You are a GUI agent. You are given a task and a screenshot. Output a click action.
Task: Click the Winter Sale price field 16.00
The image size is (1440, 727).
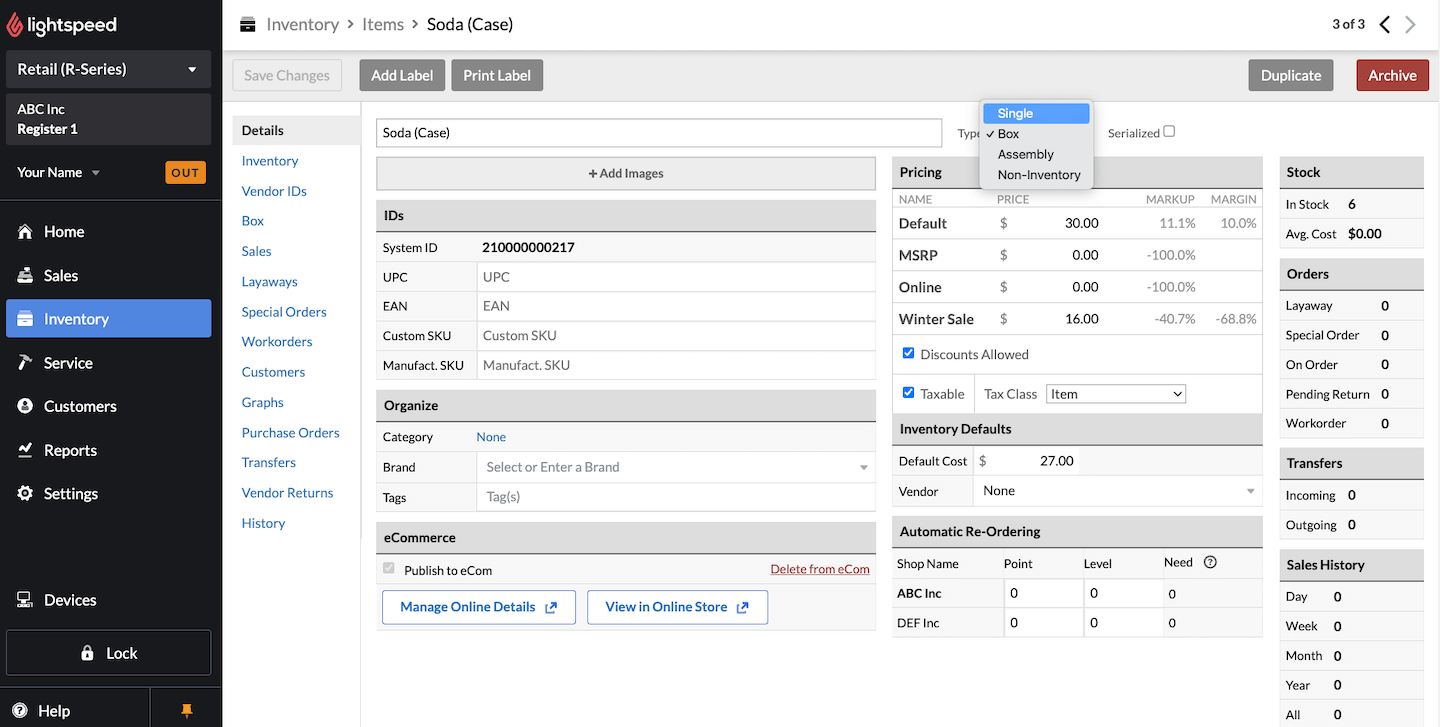(x=1057, y=319)
